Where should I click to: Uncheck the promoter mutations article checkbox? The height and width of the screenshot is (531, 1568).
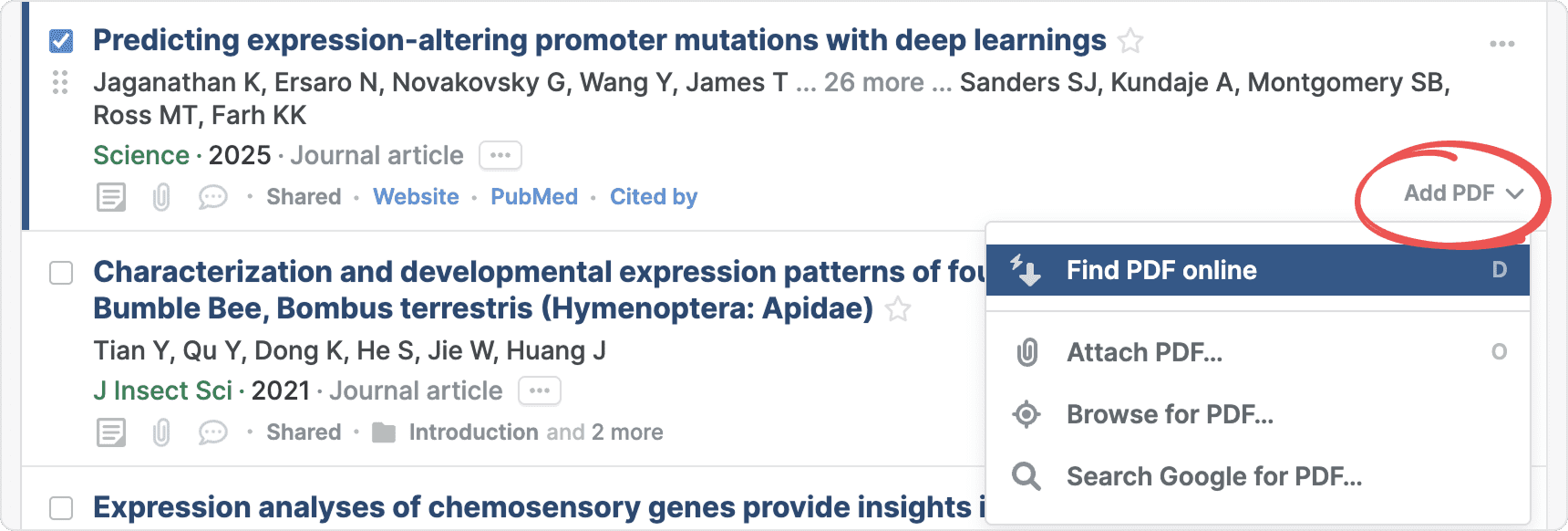61,41
